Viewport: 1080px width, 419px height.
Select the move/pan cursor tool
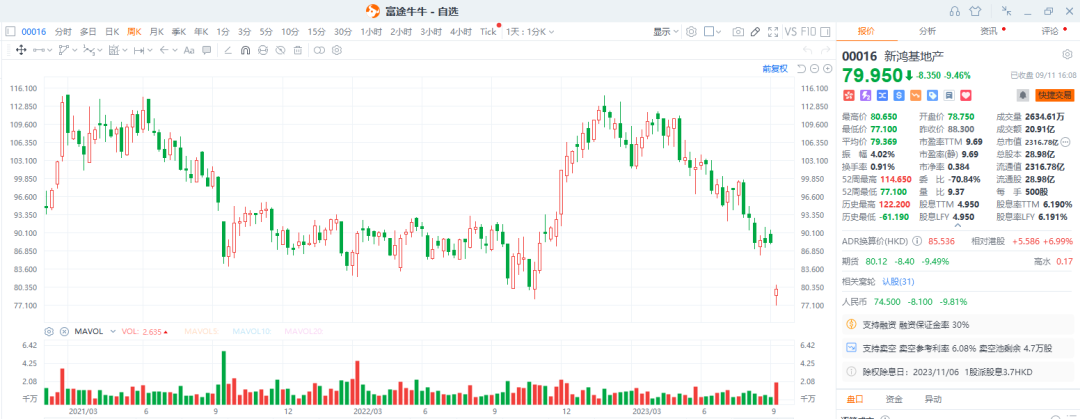(21, 50)
